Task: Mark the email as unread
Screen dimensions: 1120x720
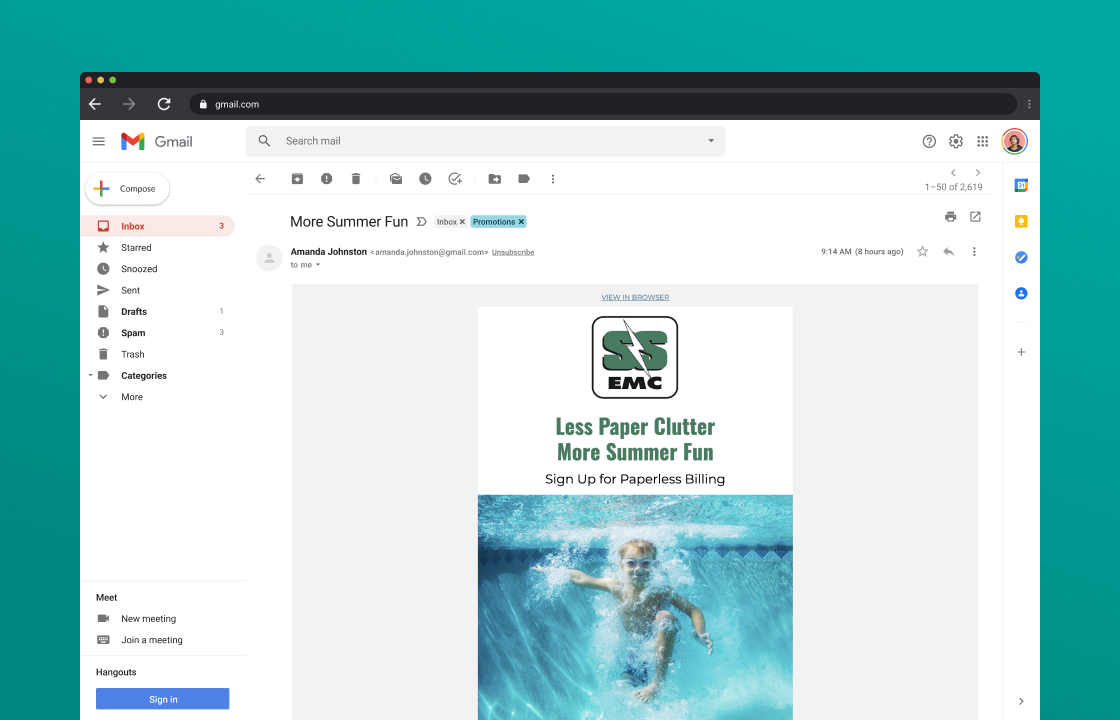Action: point(396,179)
